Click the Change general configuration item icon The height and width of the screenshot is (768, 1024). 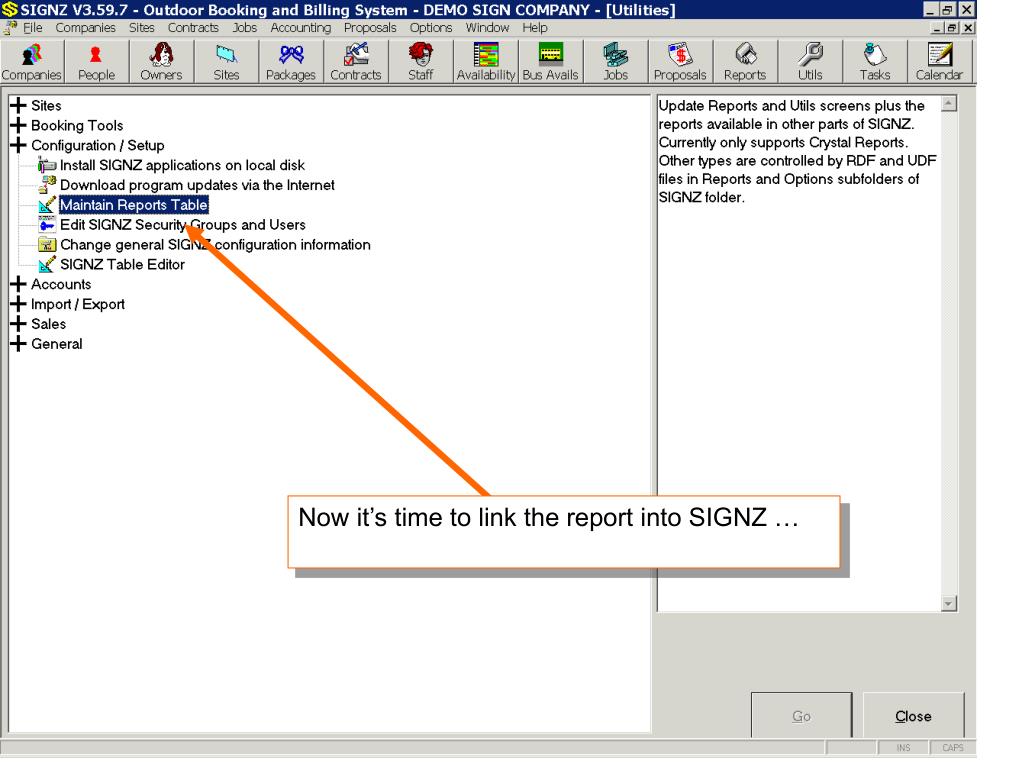pyautogui.click(x=47, y=244)
